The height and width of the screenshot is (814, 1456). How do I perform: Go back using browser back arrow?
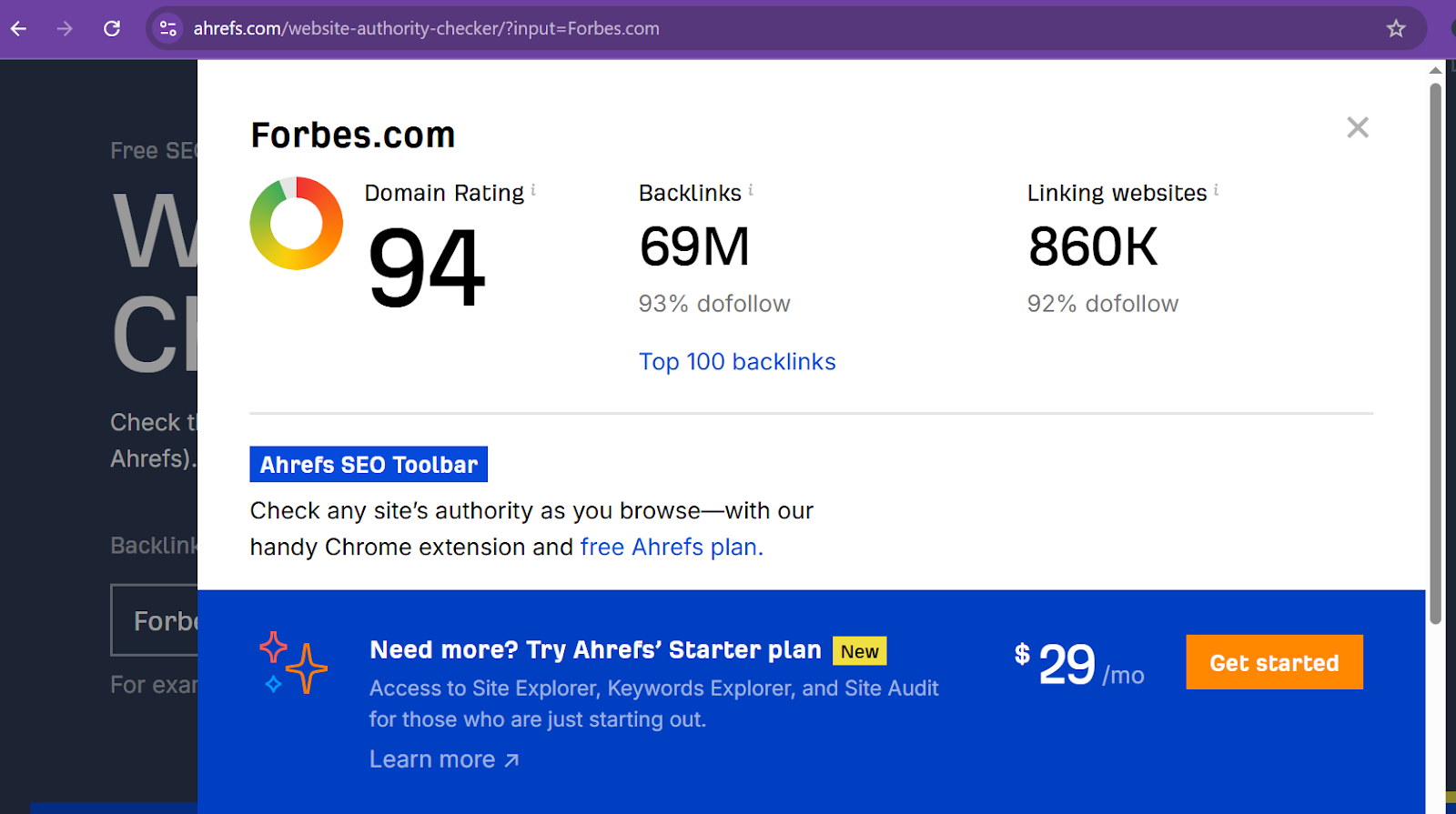[18, 28]
